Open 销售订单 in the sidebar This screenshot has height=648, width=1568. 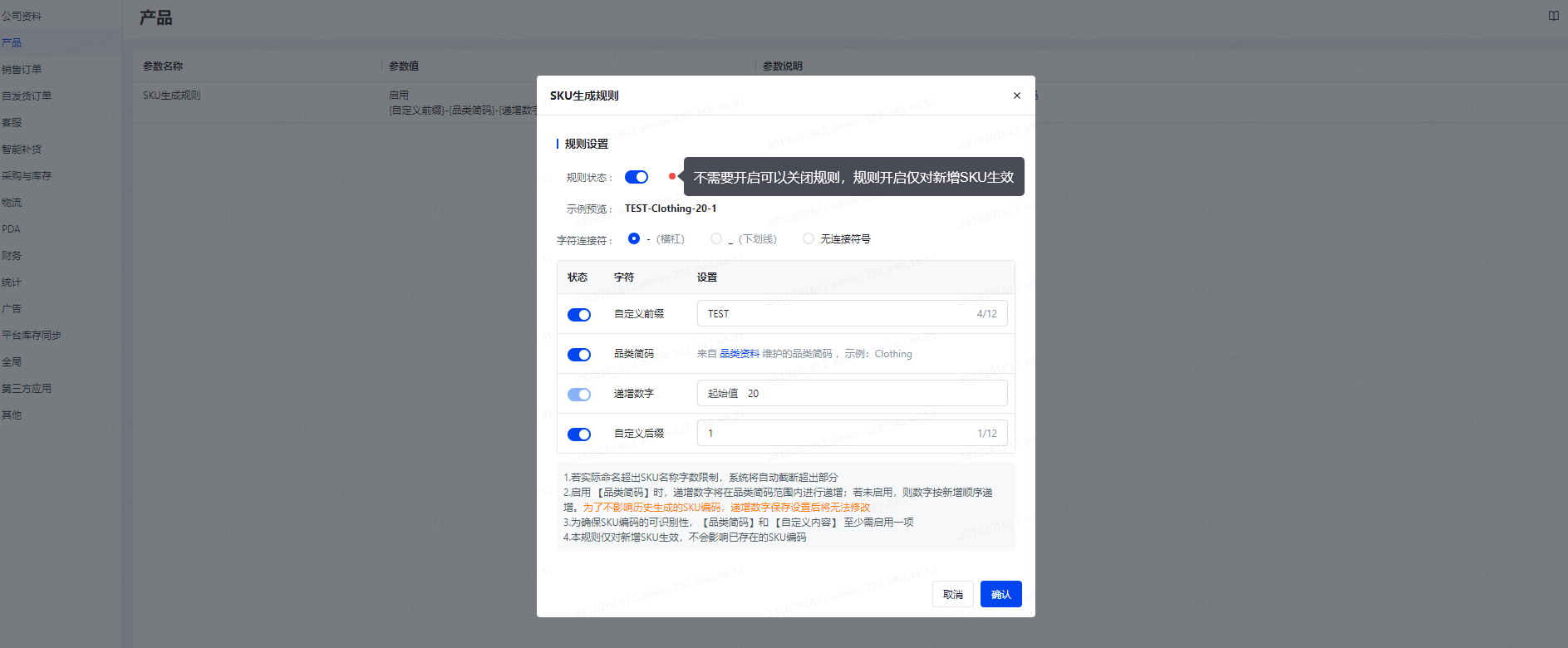22,69
